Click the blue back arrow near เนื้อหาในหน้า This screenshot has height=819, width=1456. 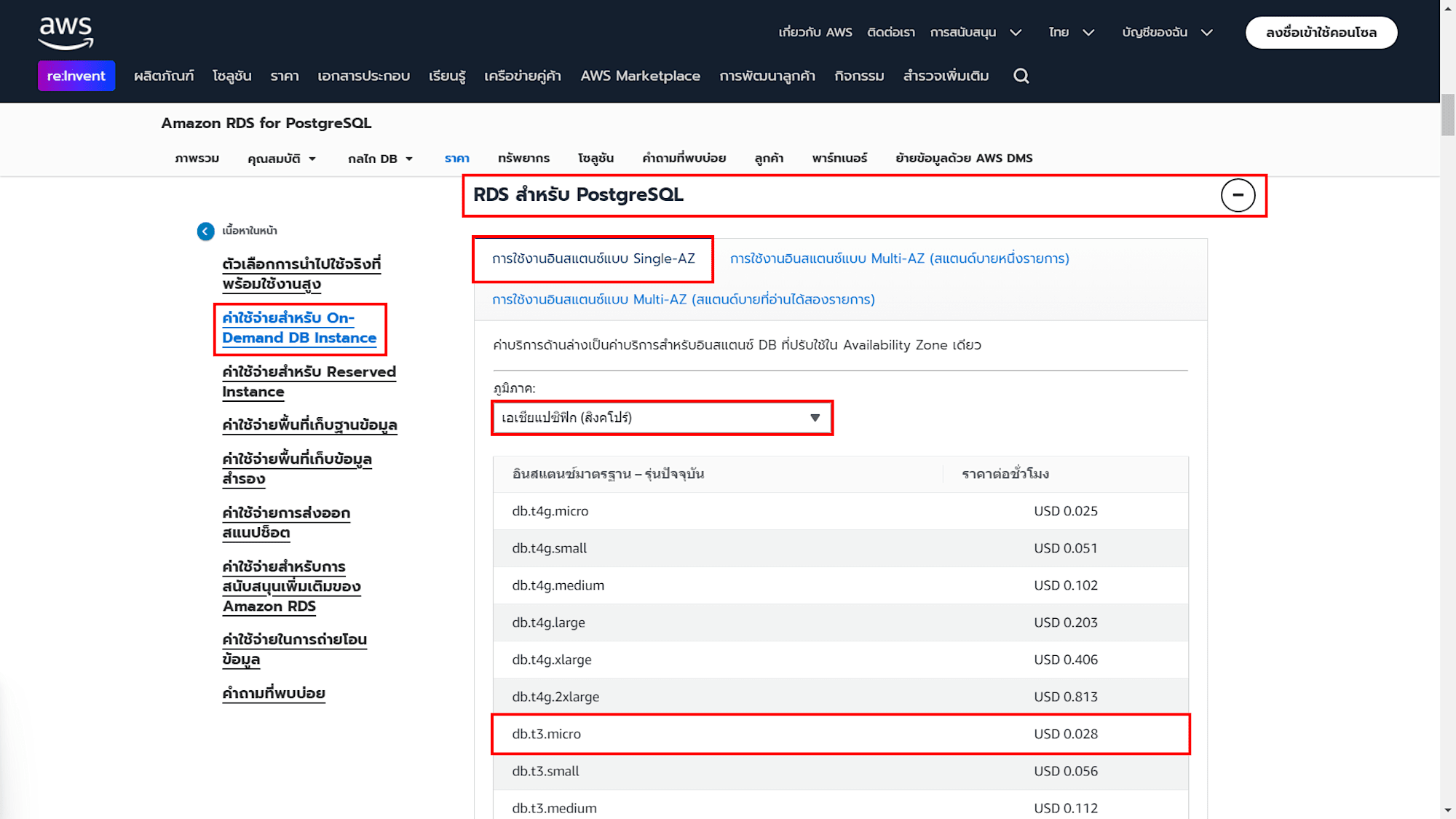pyautogui.click(x=205, y=231)
